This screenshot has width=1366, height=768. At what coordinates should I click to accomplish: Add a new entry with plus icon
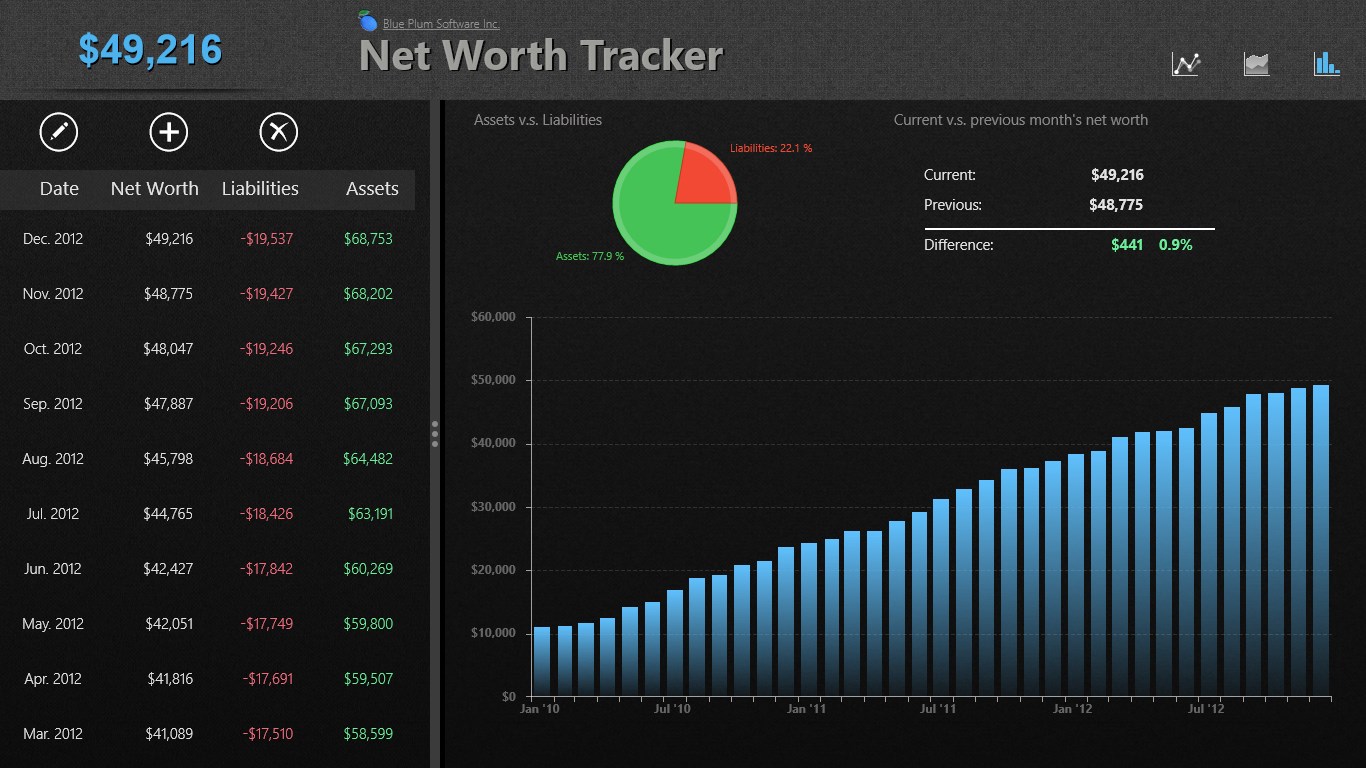pos(169,132)
